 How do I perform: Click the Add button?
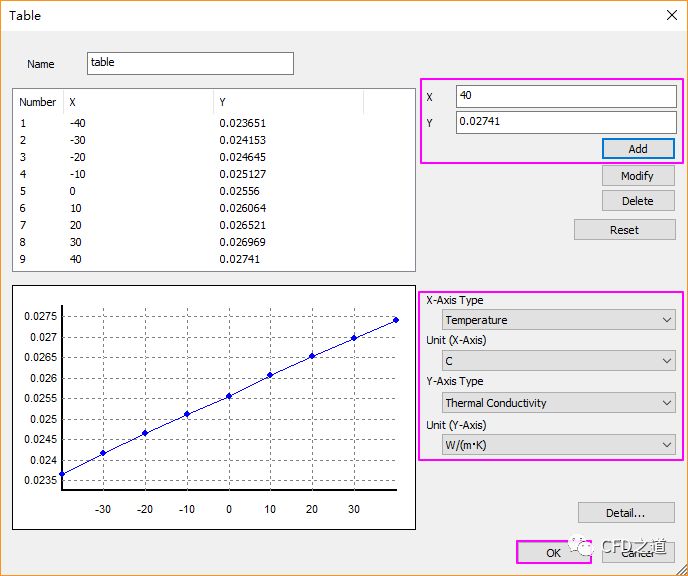click(638, 148)
